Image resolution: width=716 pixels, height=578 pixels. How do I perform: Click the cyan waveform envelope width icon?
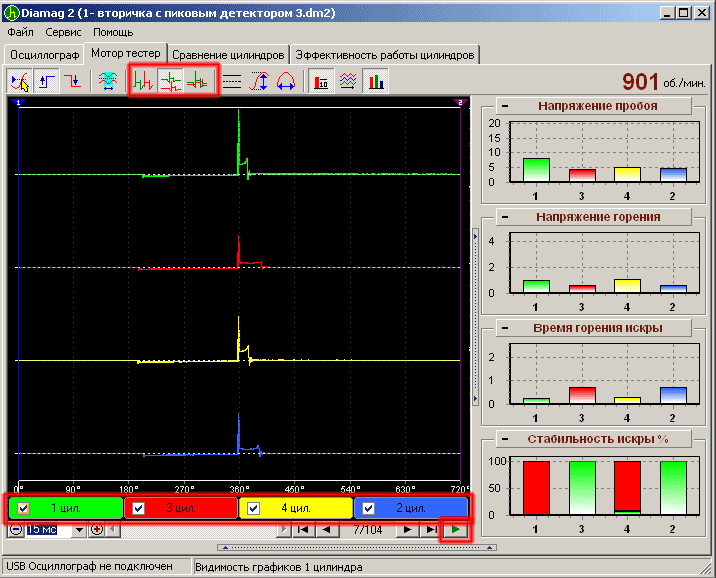tap(108, 81)
